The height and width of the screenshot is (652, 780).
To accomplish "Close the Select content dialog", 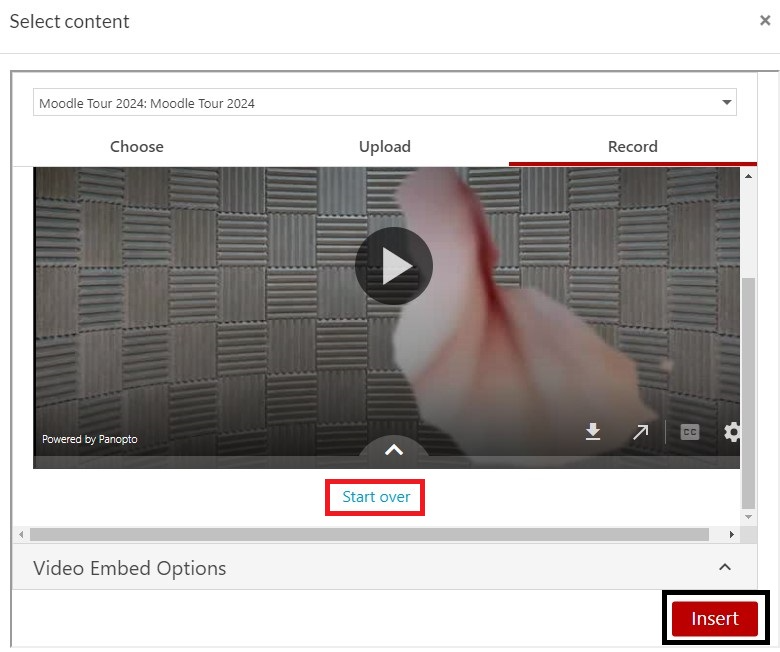I will [765, 20].
